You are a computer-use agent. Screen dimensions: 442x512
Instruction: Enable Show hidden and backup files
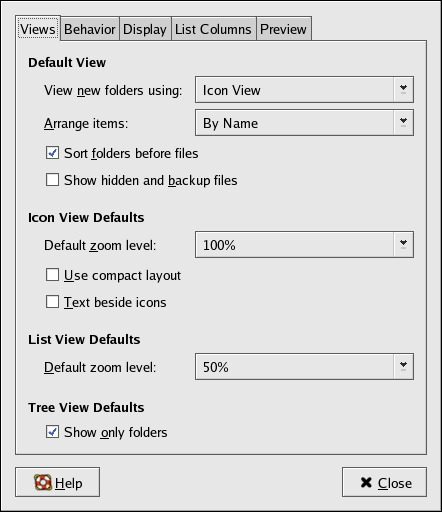52,180
